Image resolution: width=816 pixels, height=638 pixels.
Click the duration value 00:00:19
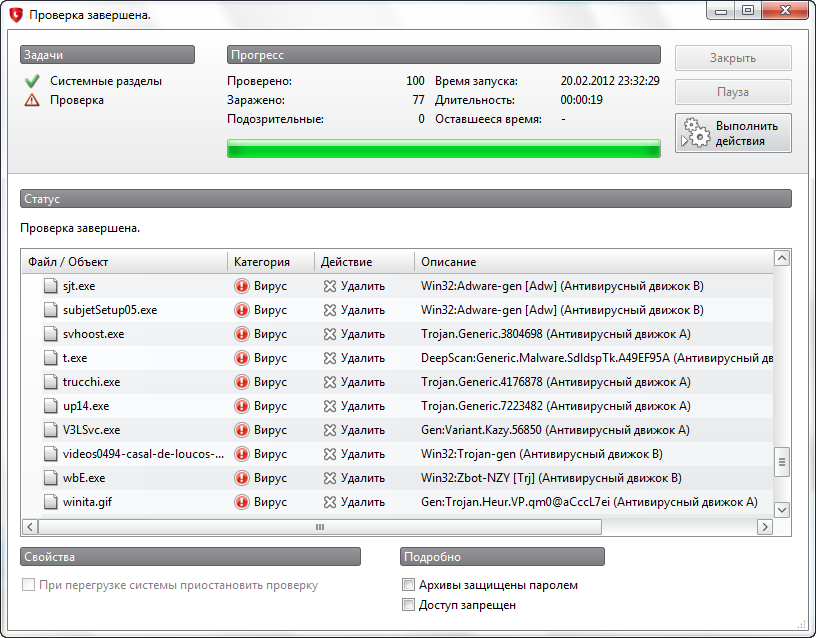(x=581, y=99)
